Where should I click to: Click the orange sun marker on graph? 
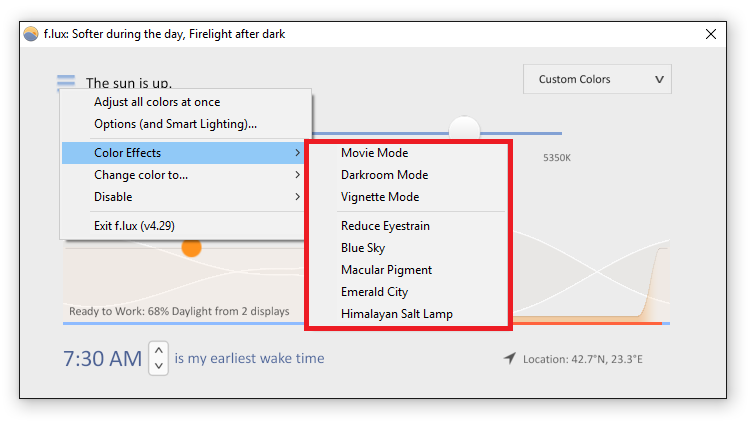(x=191, y=248)
